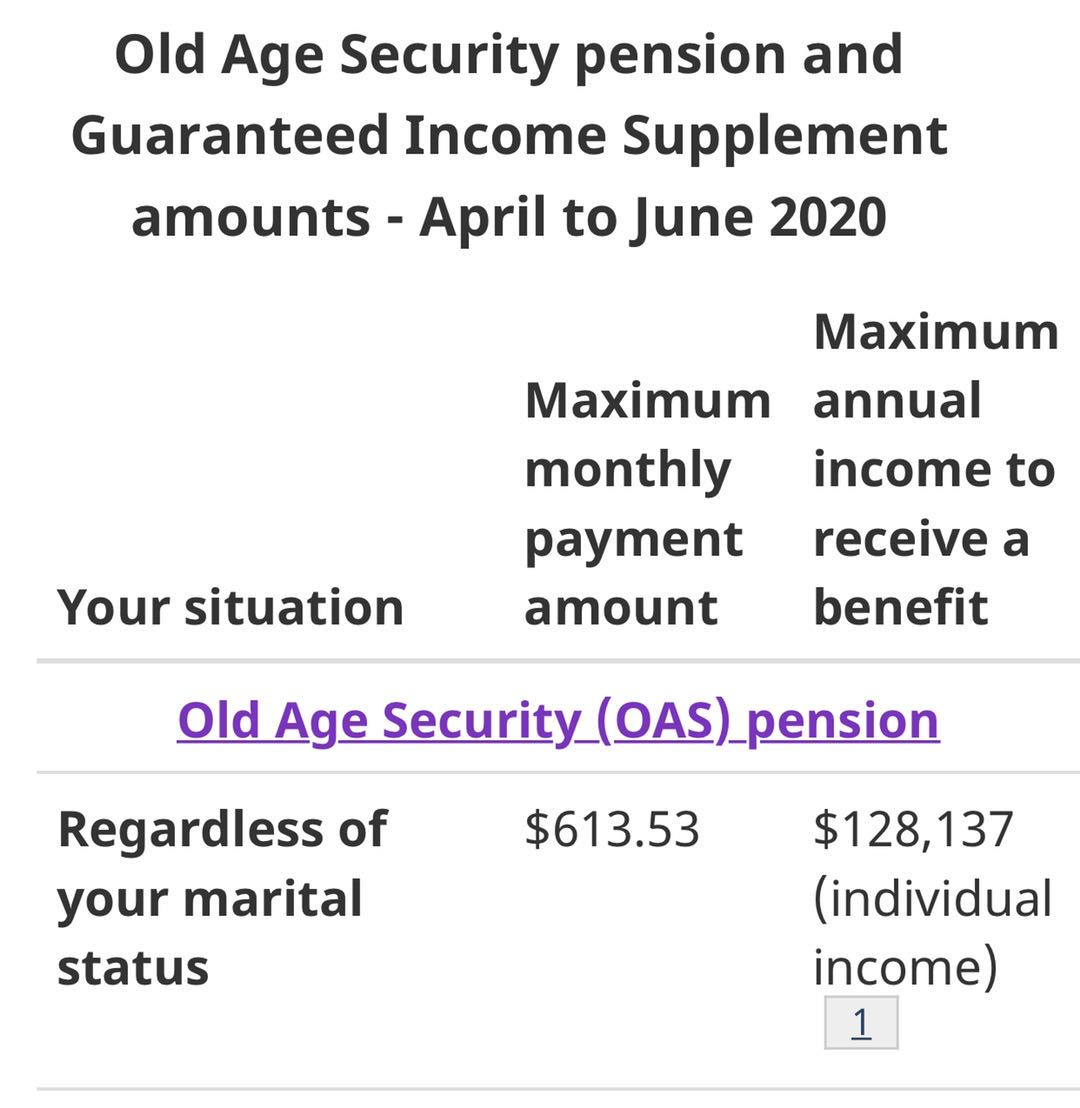Click footnote 1 link below individual income
Image resolution: width=1080 pixels, height=1108 pixels.
click(x=861, y=1023)
